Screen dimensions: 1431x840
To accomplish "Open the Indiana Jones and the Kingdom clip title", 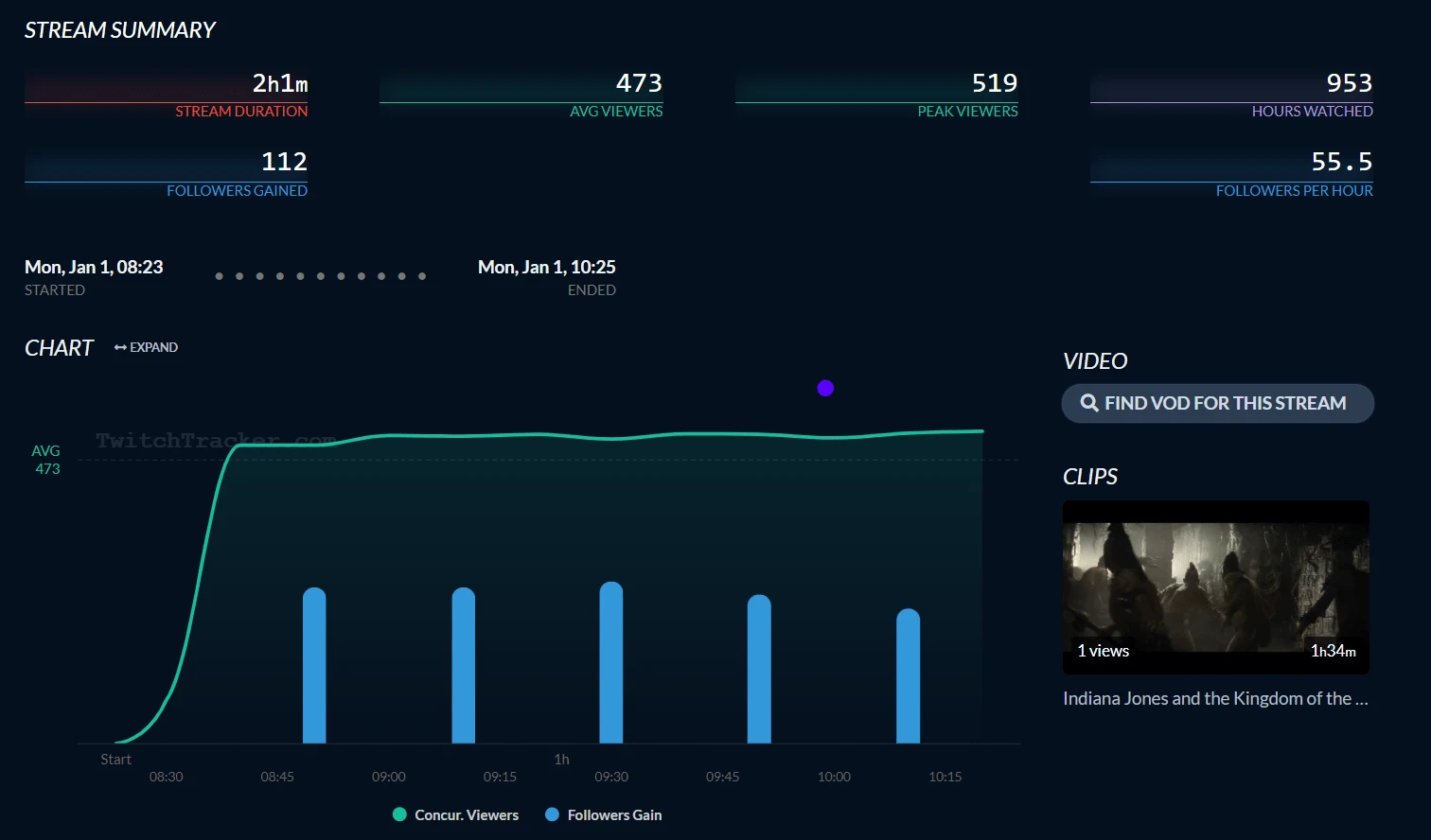I will (1216, 698).
